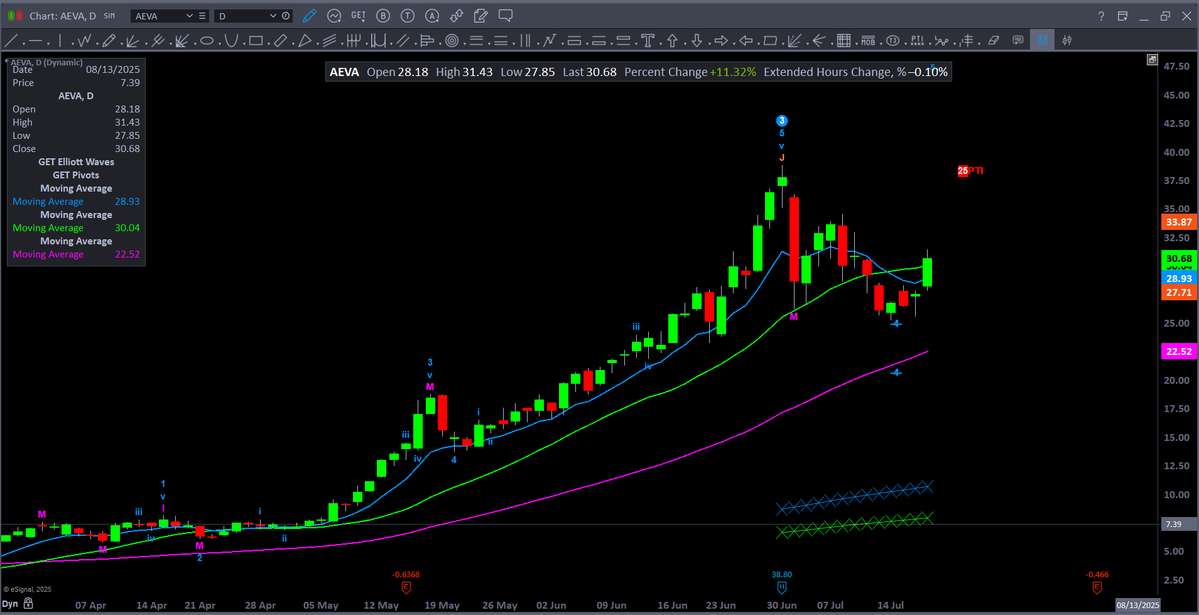Open the symbol list icon beside AEVA
Image resolution: width=1199 pixels, height=615 pixels.
201,15
